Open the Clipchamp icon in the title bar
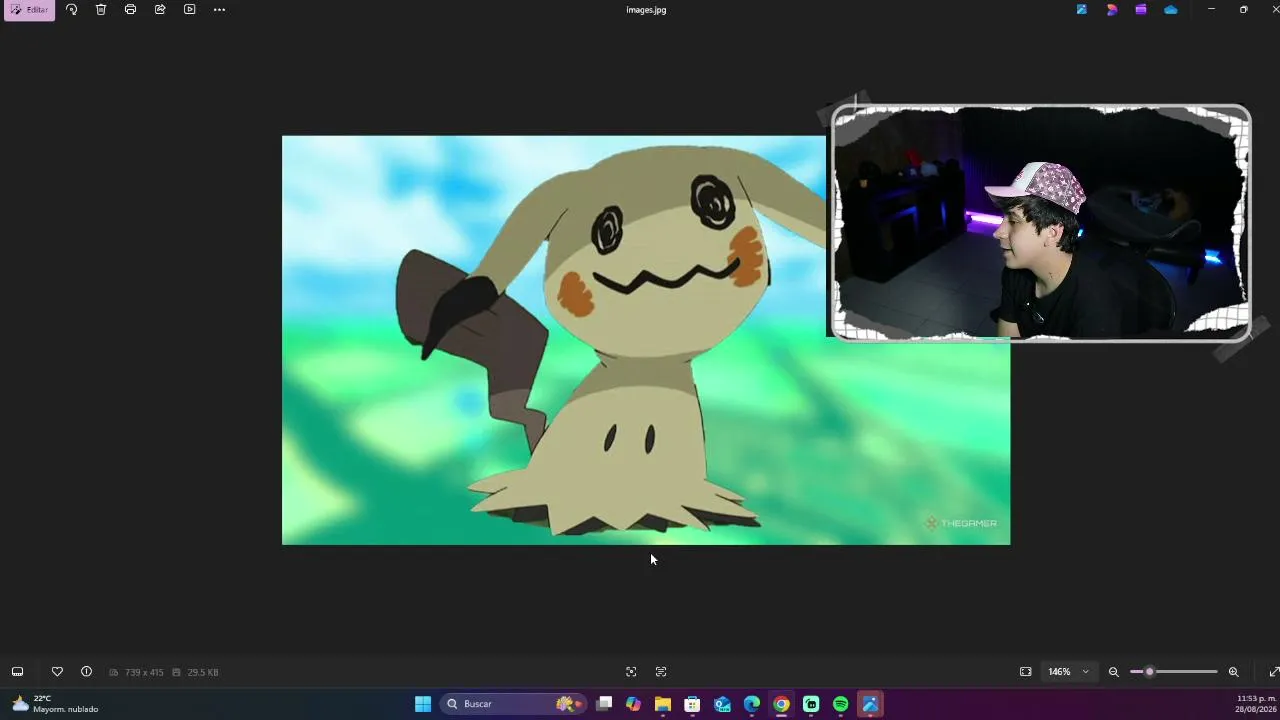 (1140, 10)
